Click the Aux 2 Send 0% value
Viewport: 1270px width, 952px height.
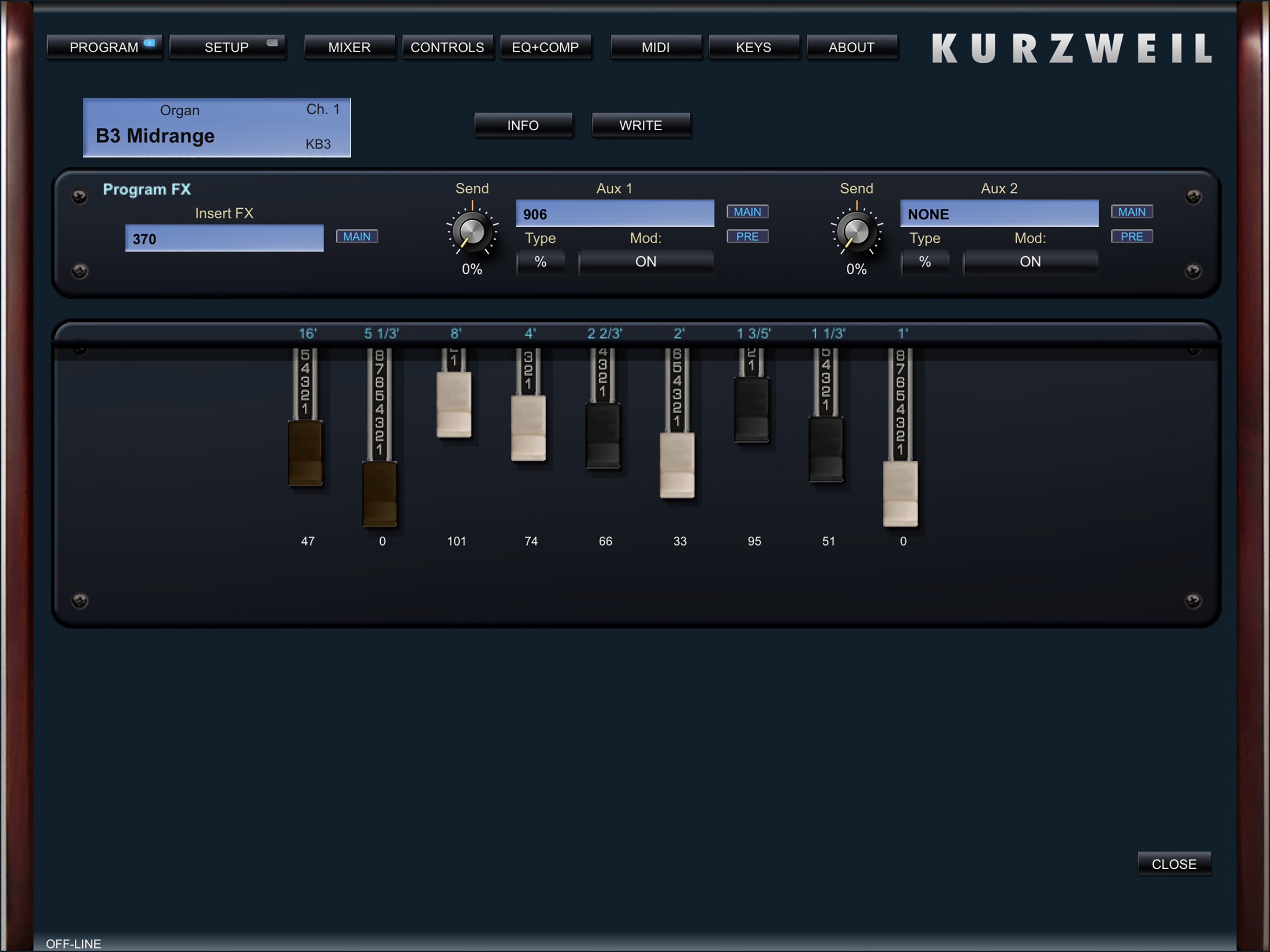(x=857, y=269)
